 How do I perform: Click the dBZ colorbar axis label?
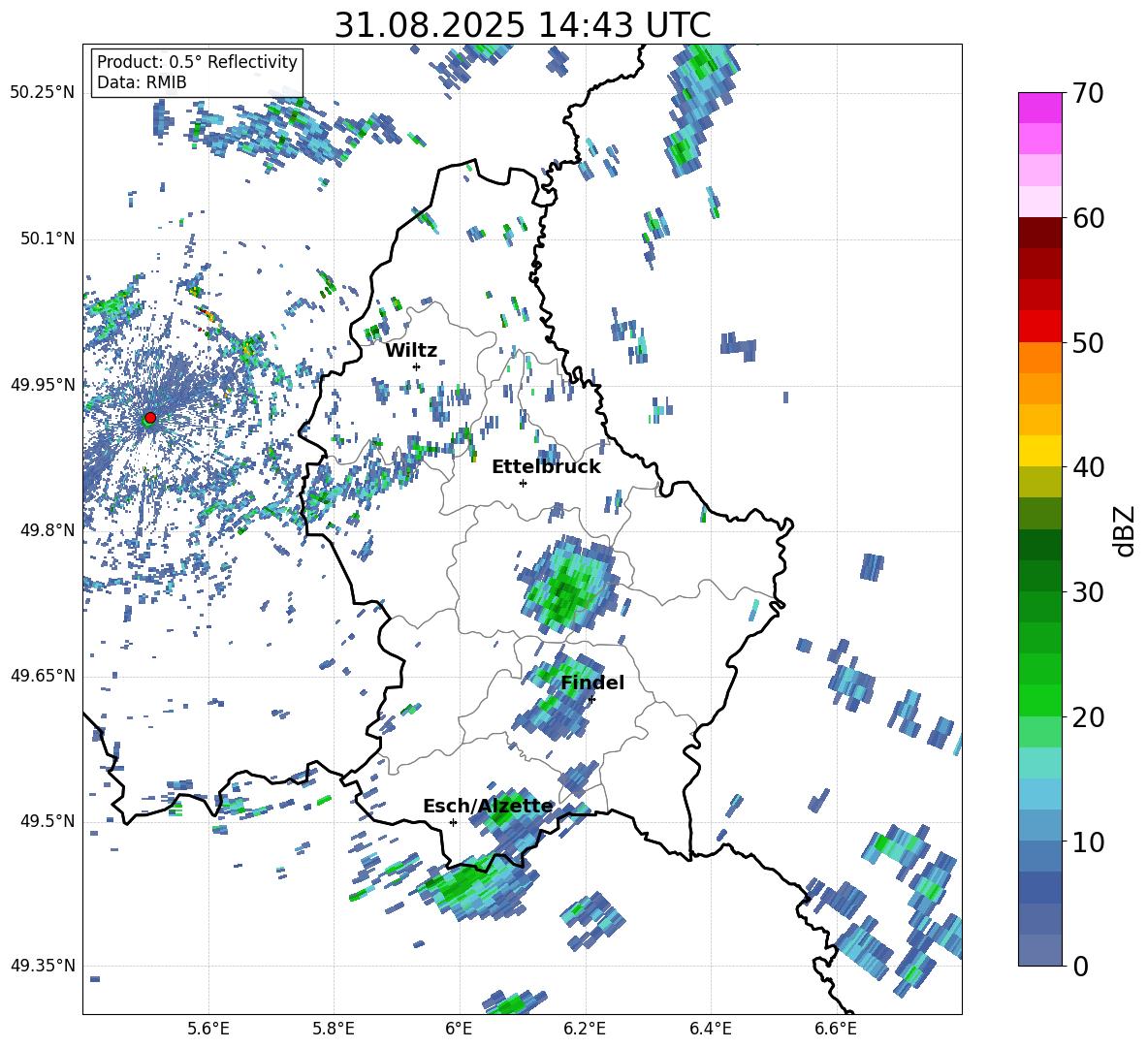pos(1126,530)
